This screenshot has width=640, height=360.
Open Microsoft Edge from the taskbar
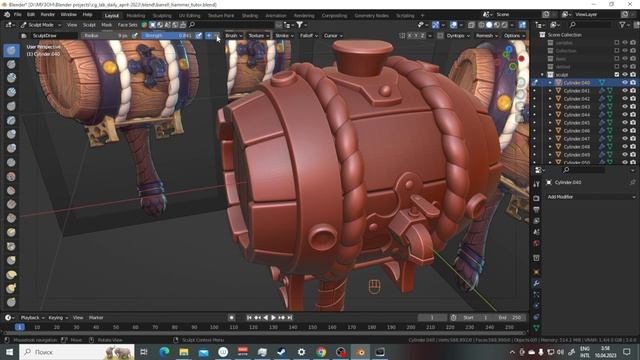point(164,352)
